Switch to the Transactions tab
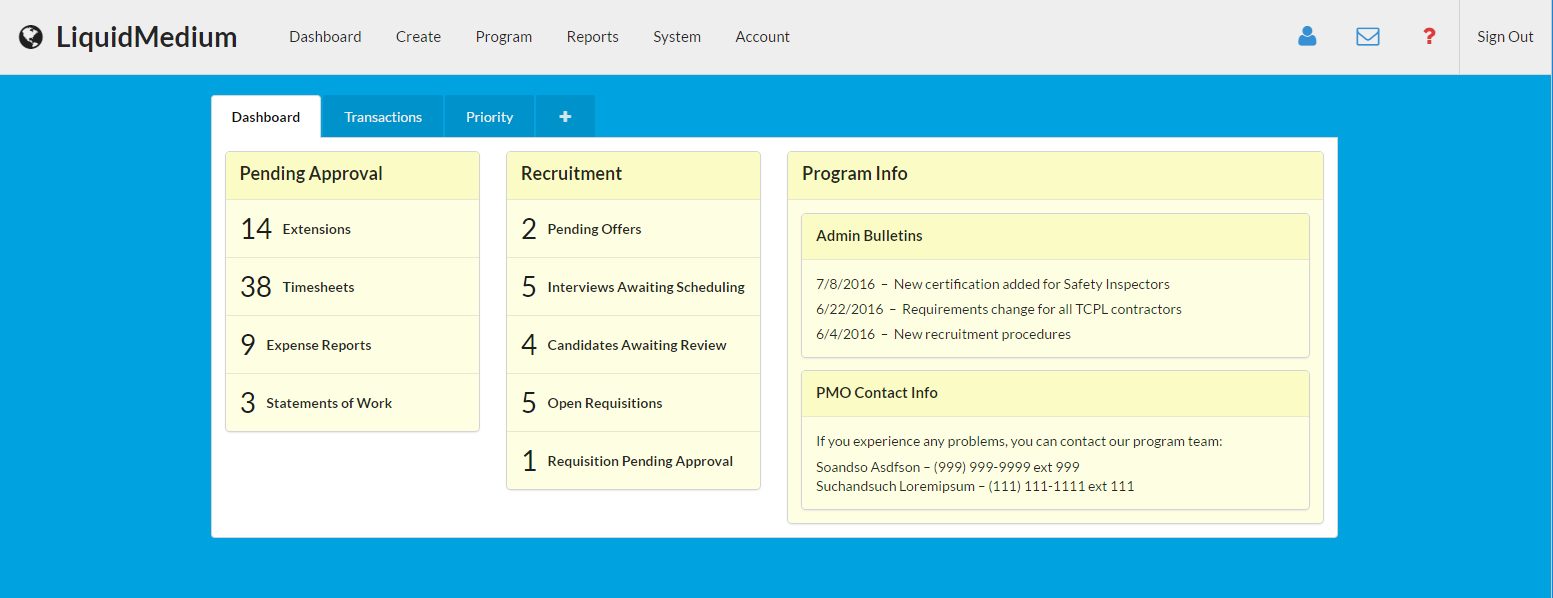 383,117
